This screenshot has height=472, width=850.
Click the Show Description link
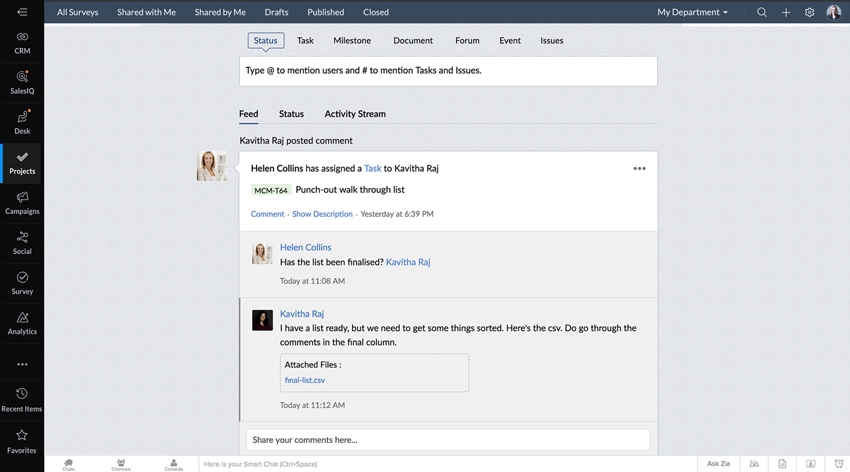[322, 214]
